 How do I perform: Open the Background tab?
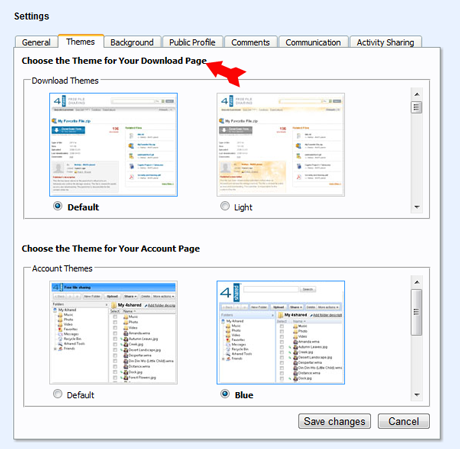coord(132,42)
